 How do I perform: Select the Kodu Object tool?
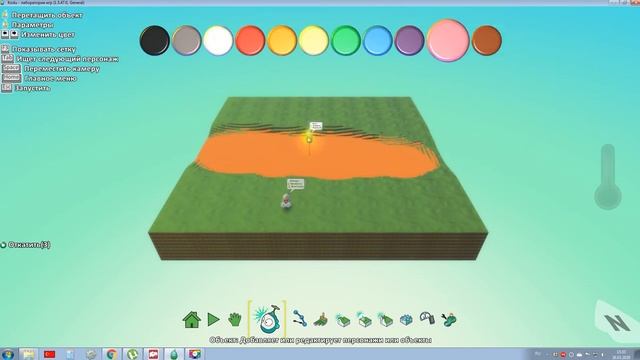pyautogui.click(x=267, y=319)
